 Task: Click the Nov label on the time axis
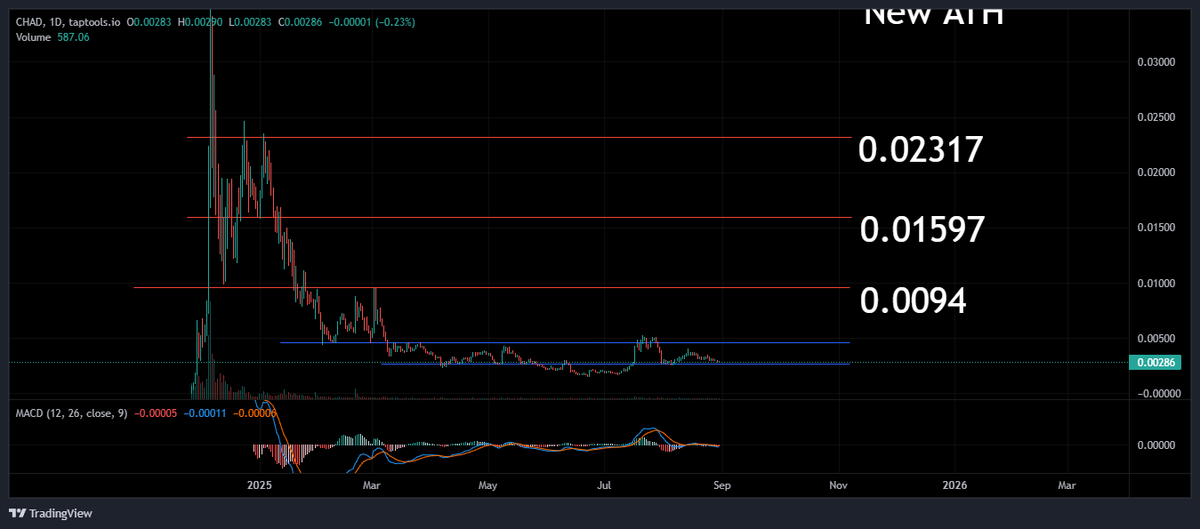838,485
